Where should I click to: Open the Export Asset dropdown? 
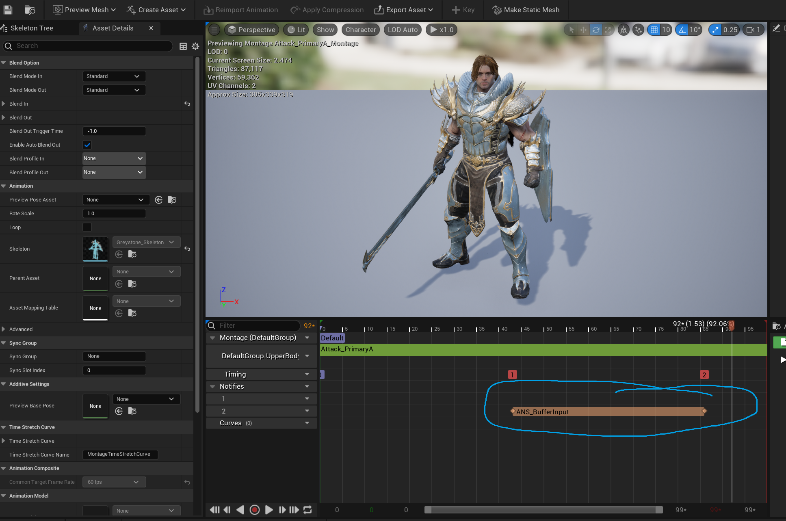point(404,10)
